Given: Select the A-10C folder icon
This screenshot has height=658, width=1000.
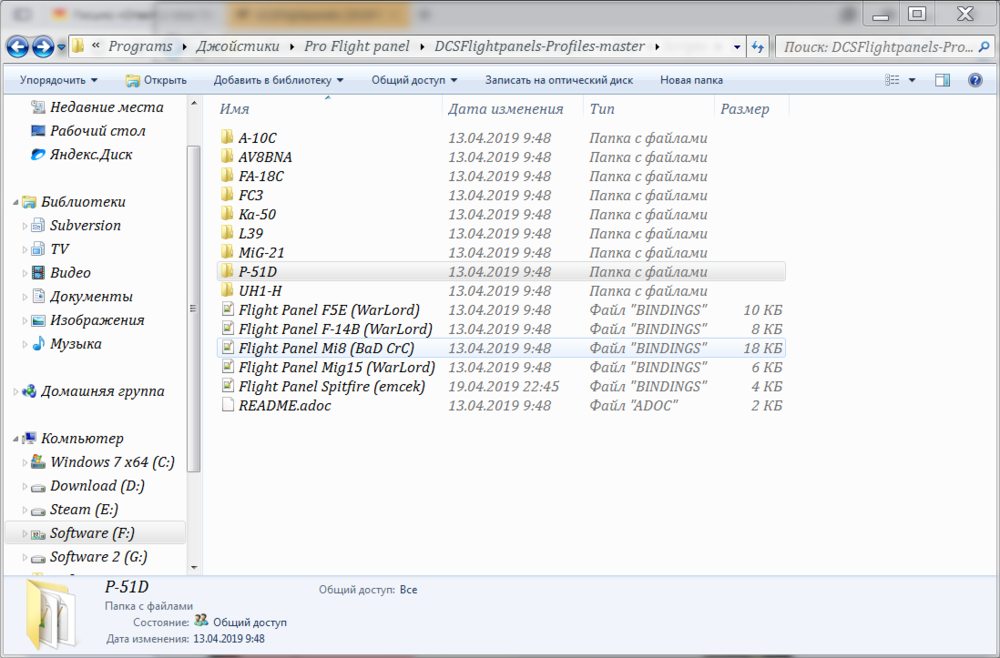Looking at the screenshot, I should 227,137.
